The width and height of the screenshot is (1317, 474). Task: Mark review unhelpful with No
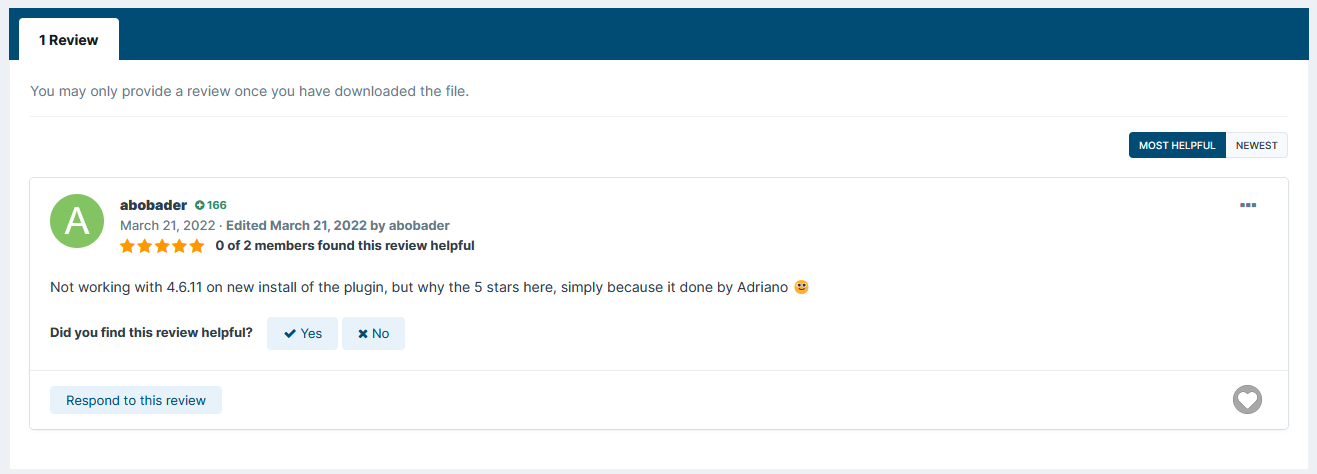click(x=373, y=333)
